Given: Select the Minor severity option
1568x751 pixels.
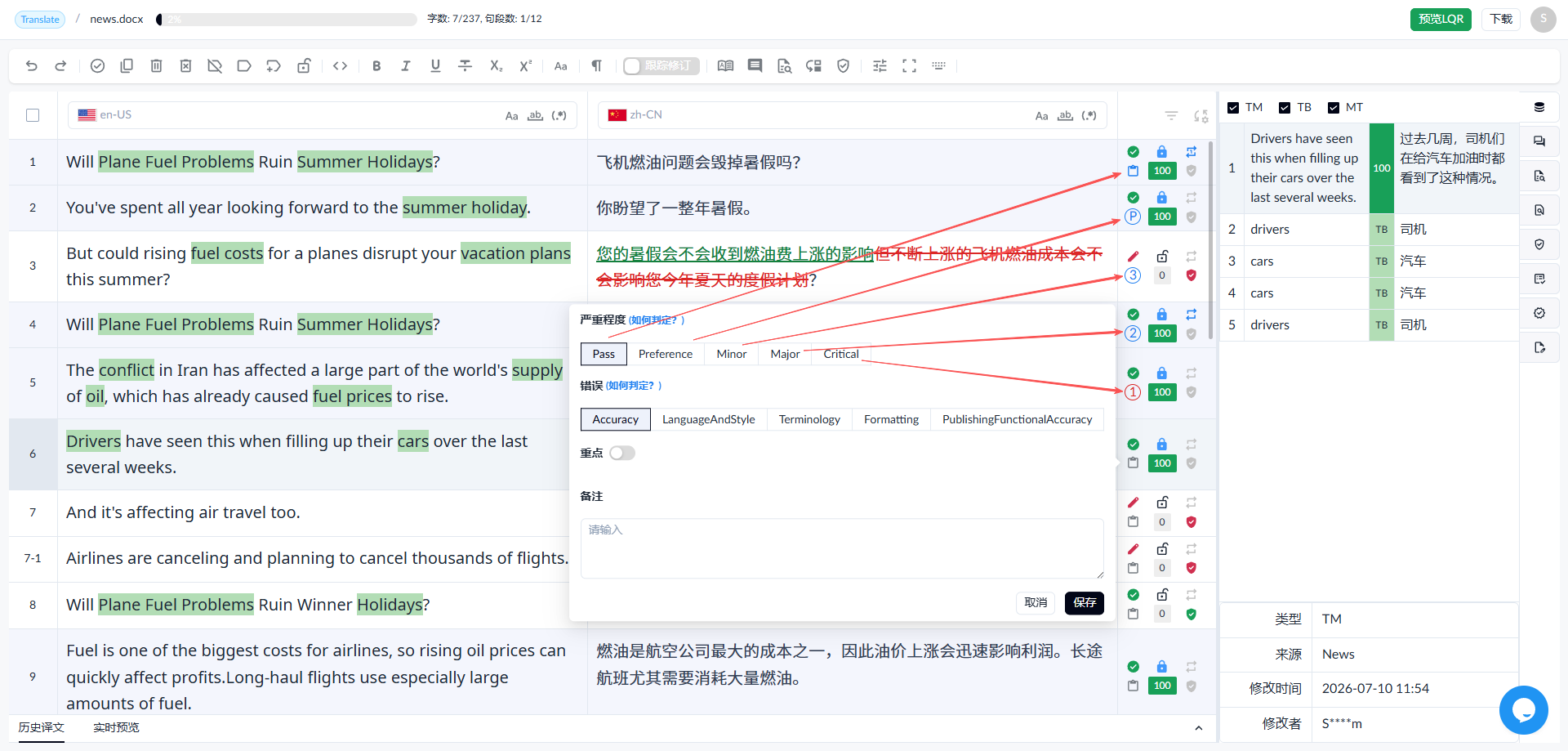Looking at the screenshot, I should click(732, 354).
